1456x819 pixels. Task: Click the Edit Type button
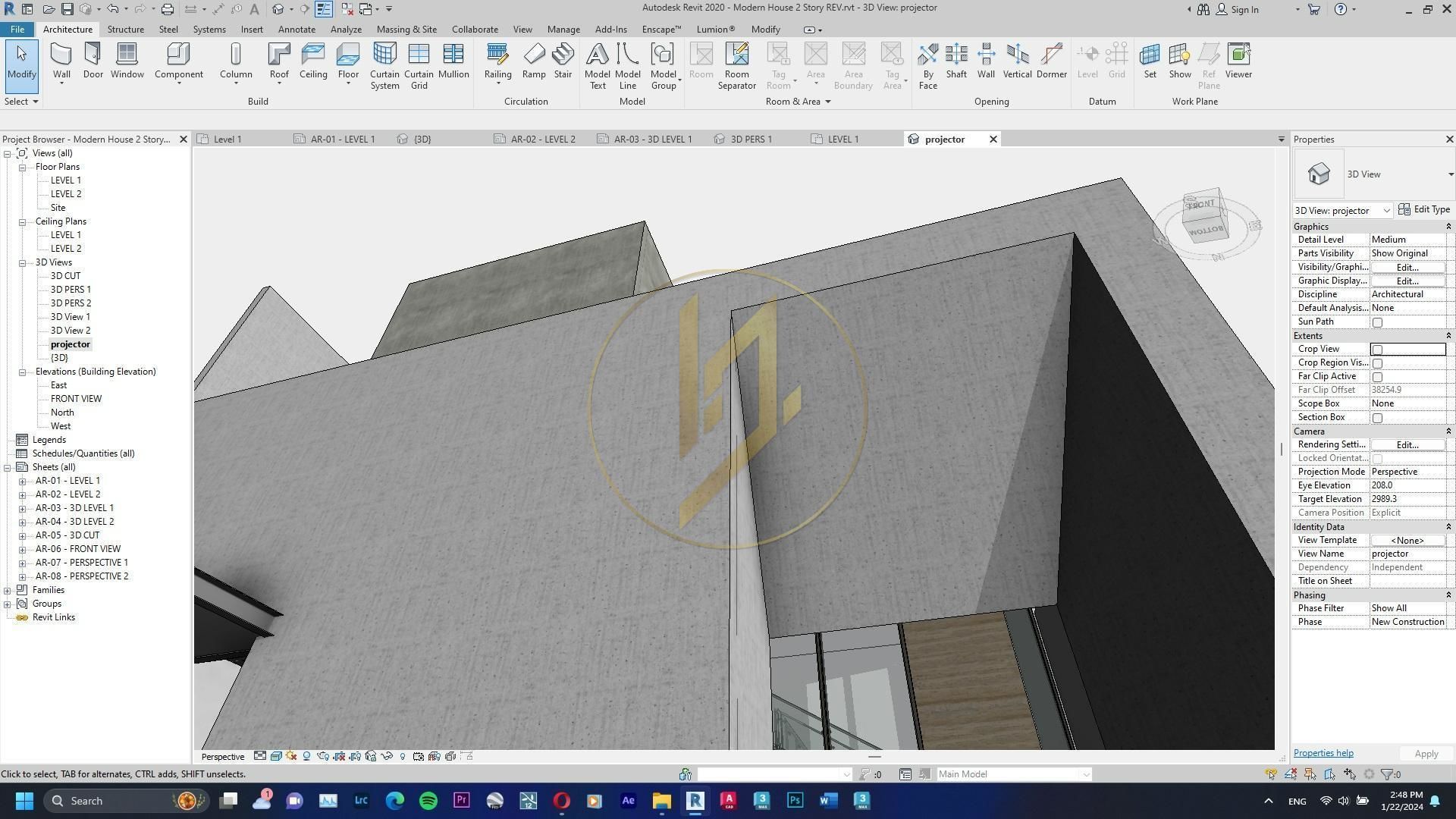point(1424,210)
